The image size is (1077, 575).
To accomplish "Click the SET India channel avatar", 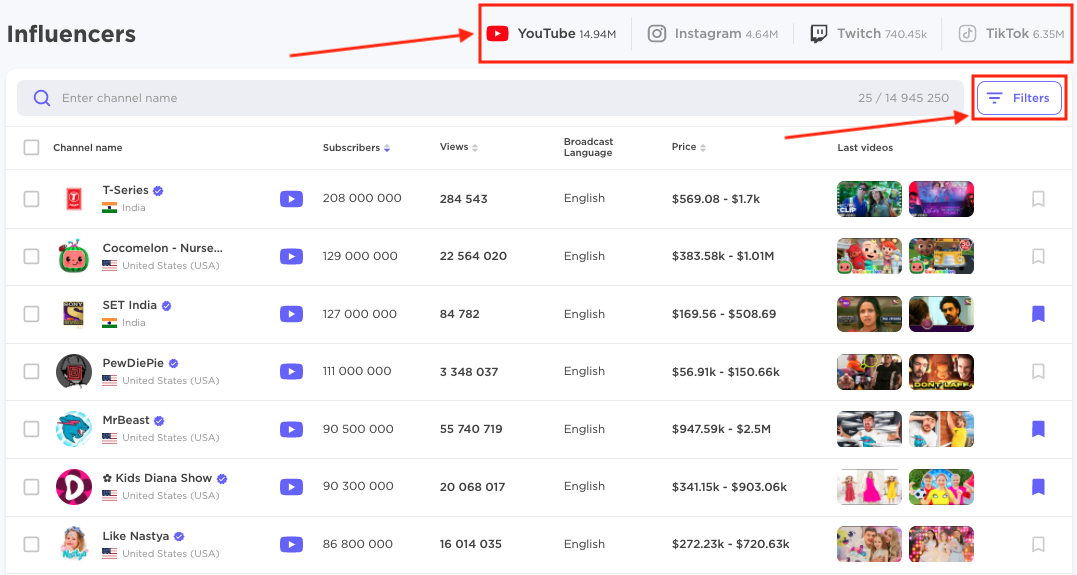I will point(73,314).
